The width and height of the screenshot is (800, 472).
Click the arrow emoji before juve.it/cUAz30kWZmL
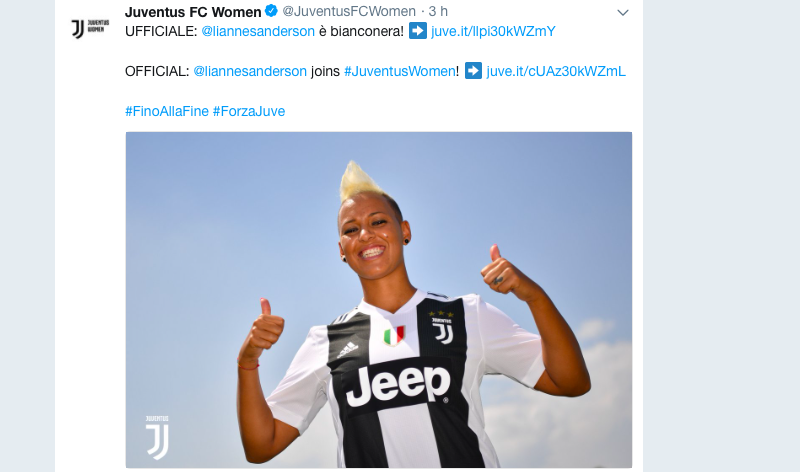pyautogui.click(x=473, y=70)
